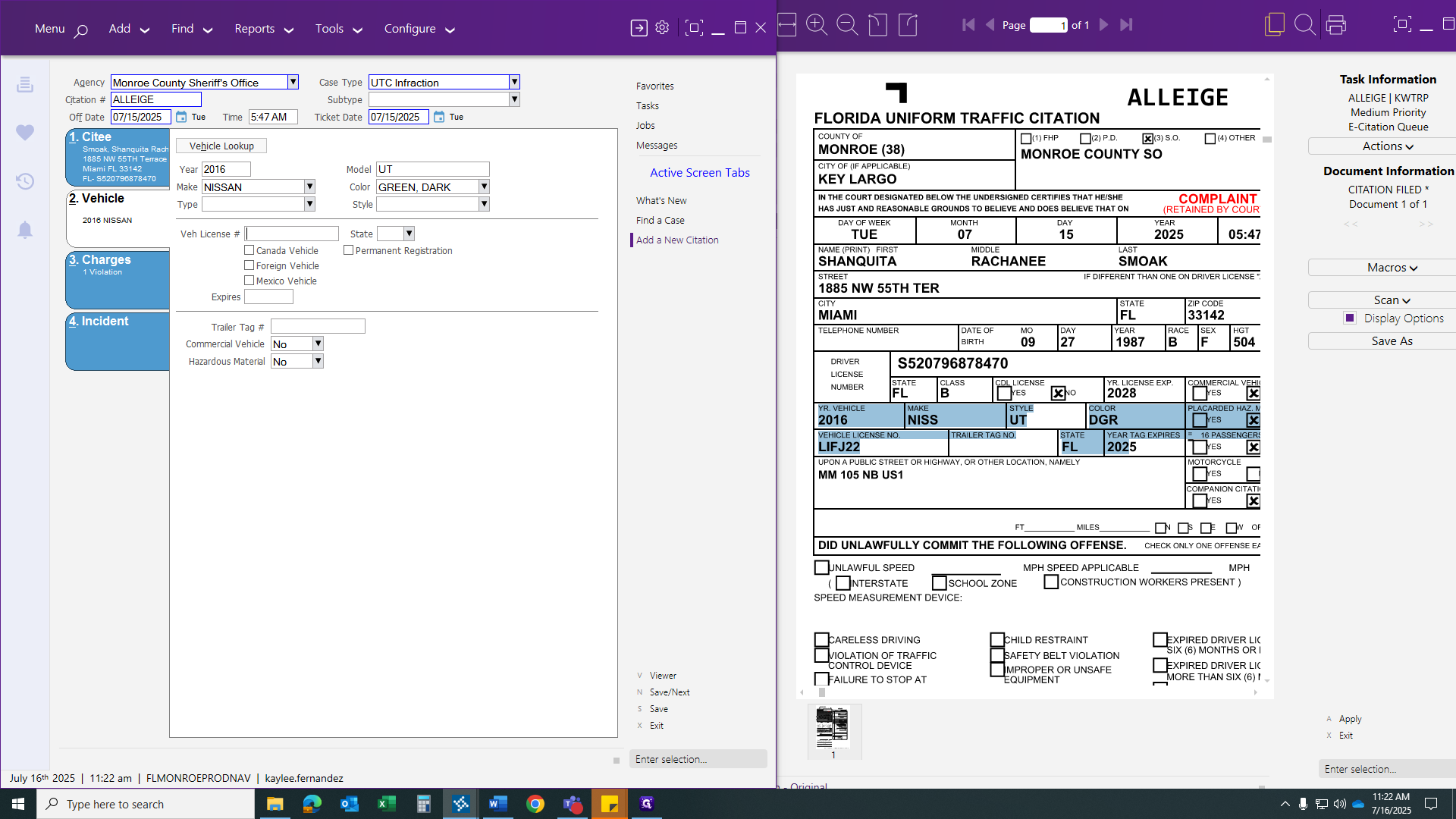View History using the clock sidebar icon
The image size is (1456, 819).
click(25, 181)
